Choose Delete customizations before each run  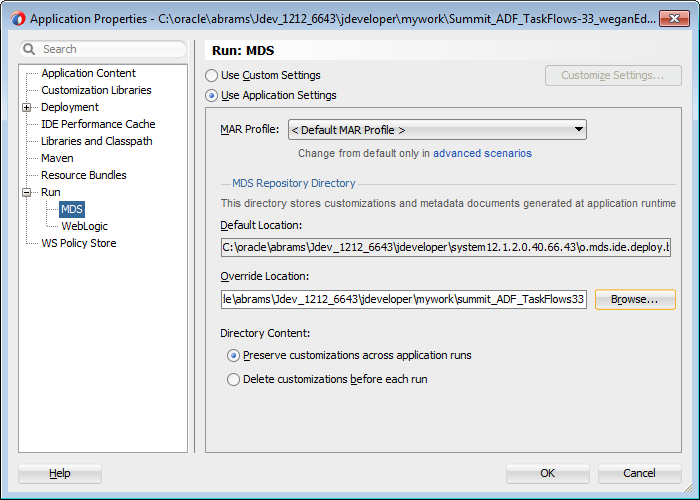tap(233, 379)
